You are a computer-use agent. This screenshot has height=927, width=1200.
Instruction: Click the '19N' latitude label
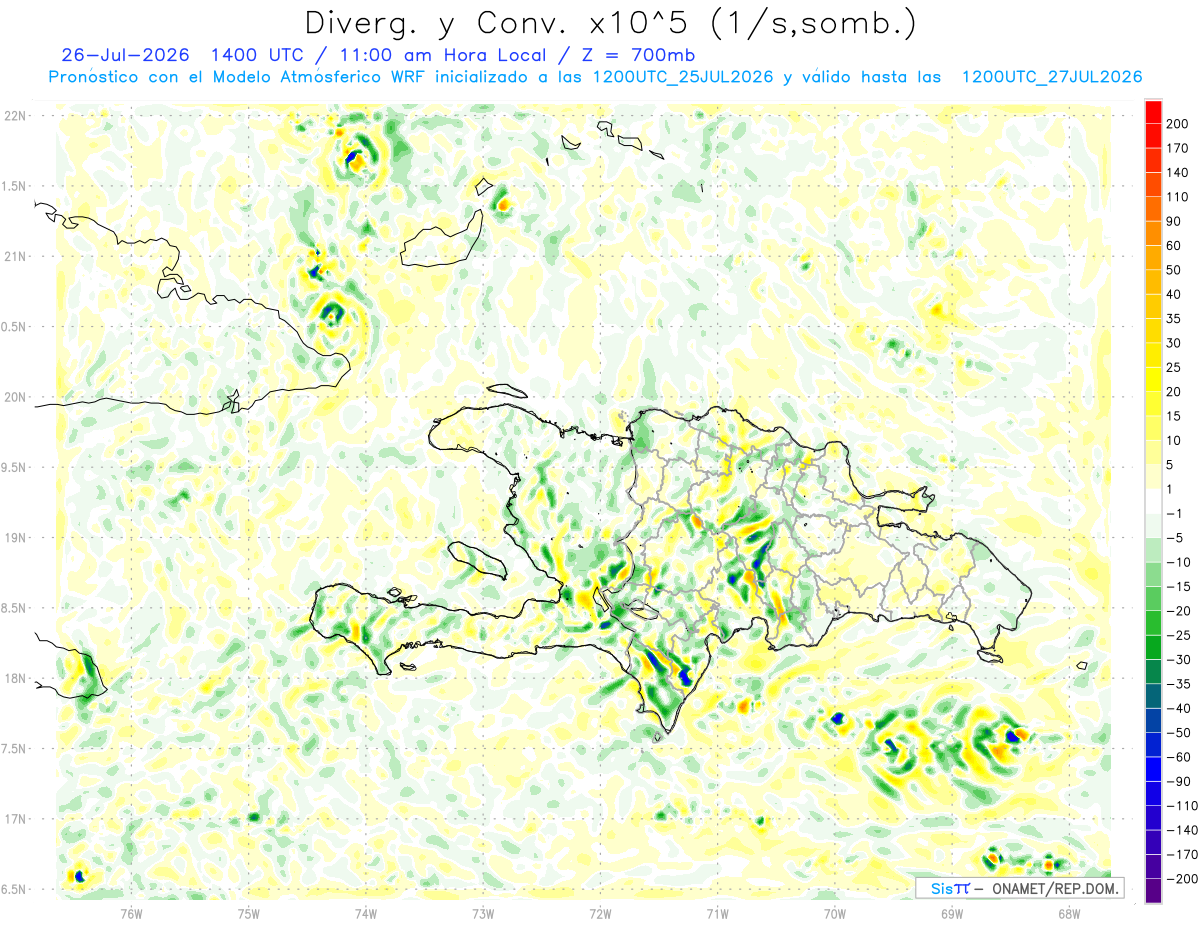coord(14,538)
